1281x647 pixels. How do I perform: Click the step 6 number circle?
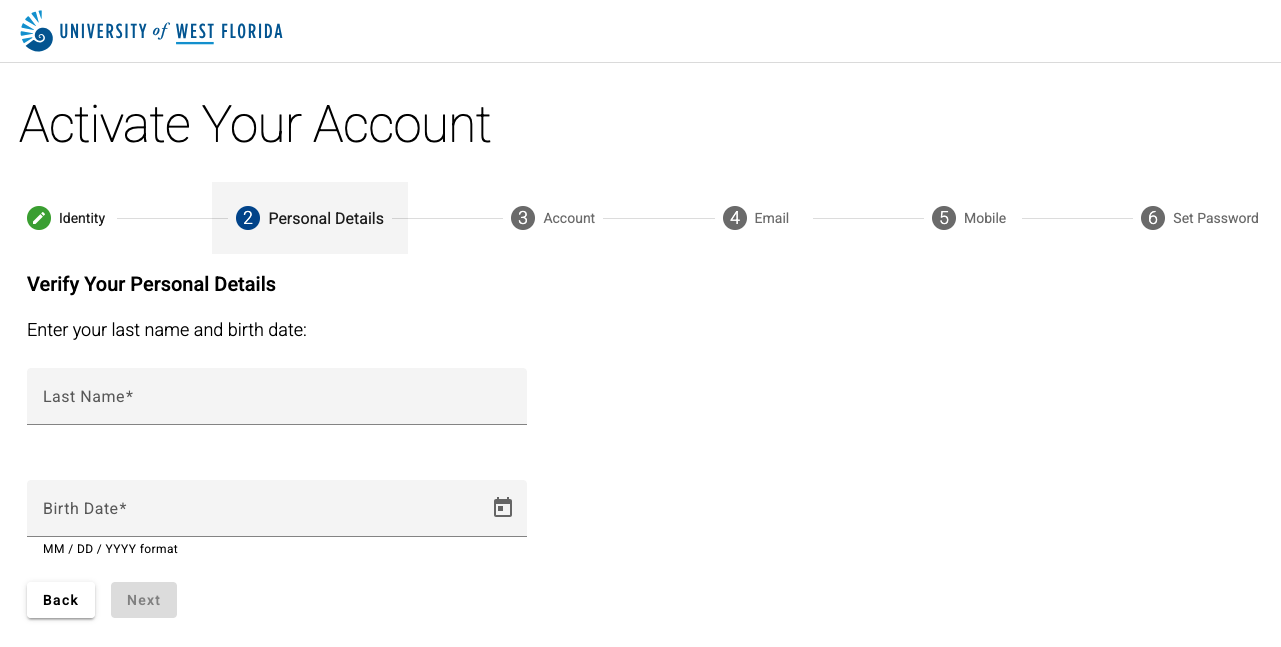point(1153,218)
